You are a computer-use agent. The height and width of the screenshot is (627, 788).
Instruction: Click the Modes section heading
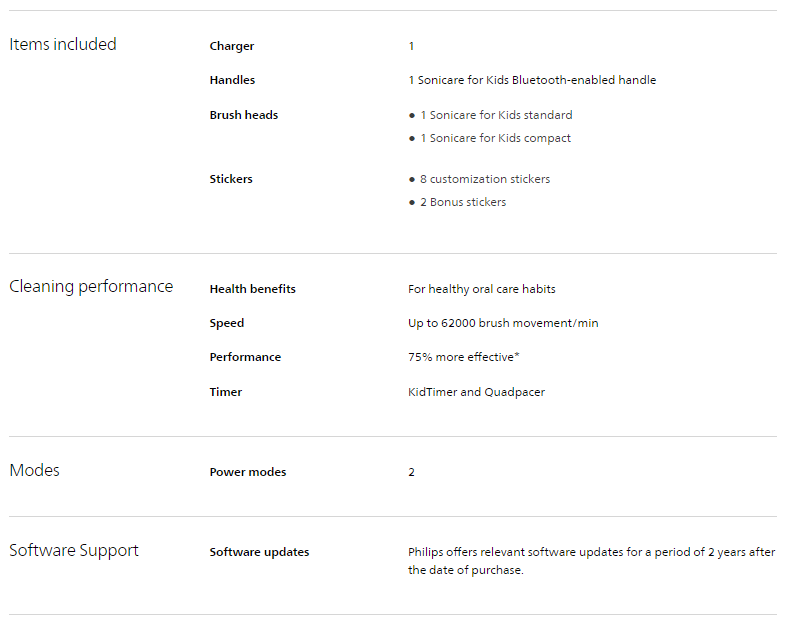35,471
